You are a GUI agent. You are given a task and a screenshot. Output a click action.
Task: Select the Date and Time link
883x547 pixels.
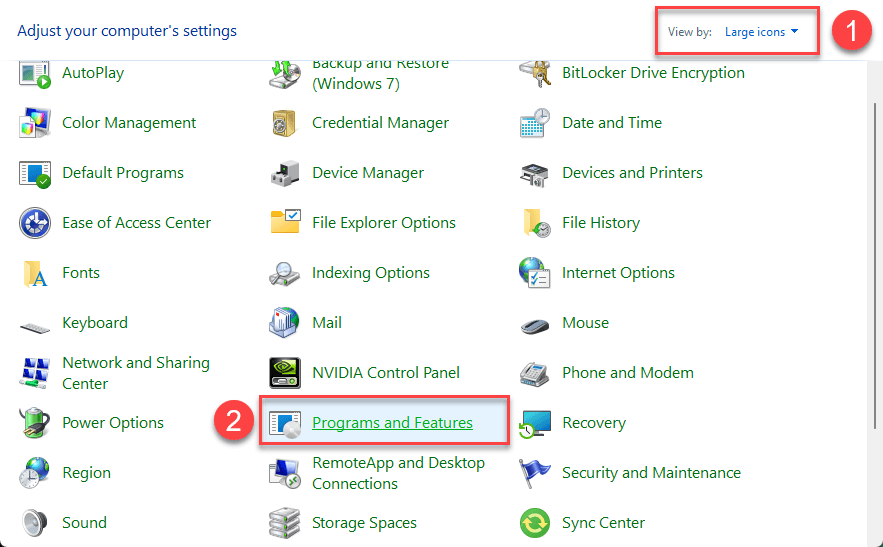pos(612,123)
